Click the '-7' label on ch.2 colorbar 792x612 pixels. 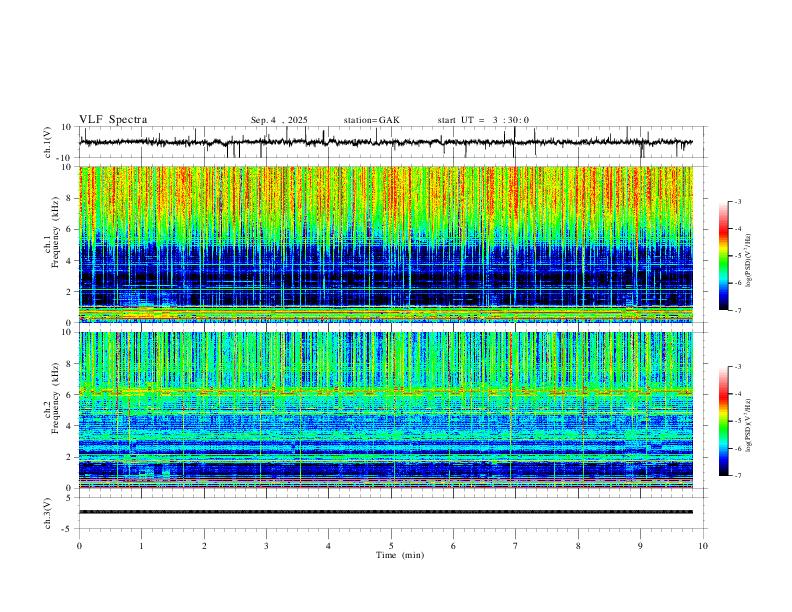tap(738, 475)
